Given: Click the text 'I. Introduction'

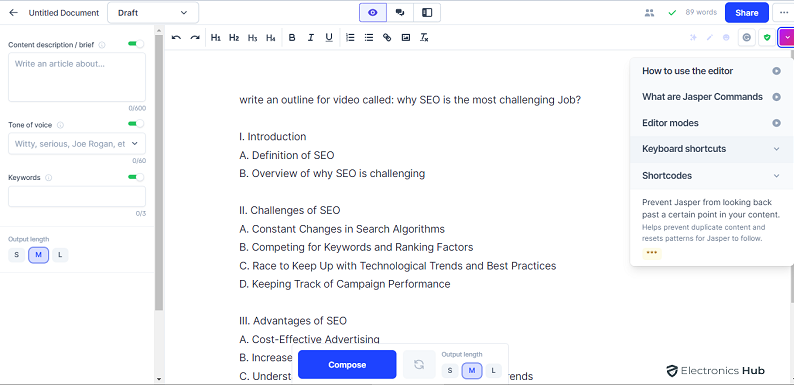Looking at the screenshot, I should (272, 137).
